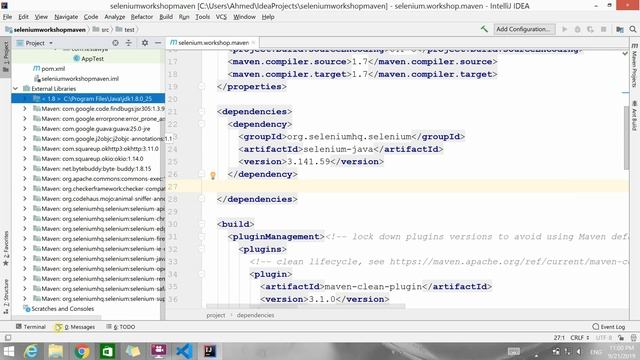Open Ant Build side panel
This screenshot has width=640, height=360.
pyautogui.click(x=634, y=116)
